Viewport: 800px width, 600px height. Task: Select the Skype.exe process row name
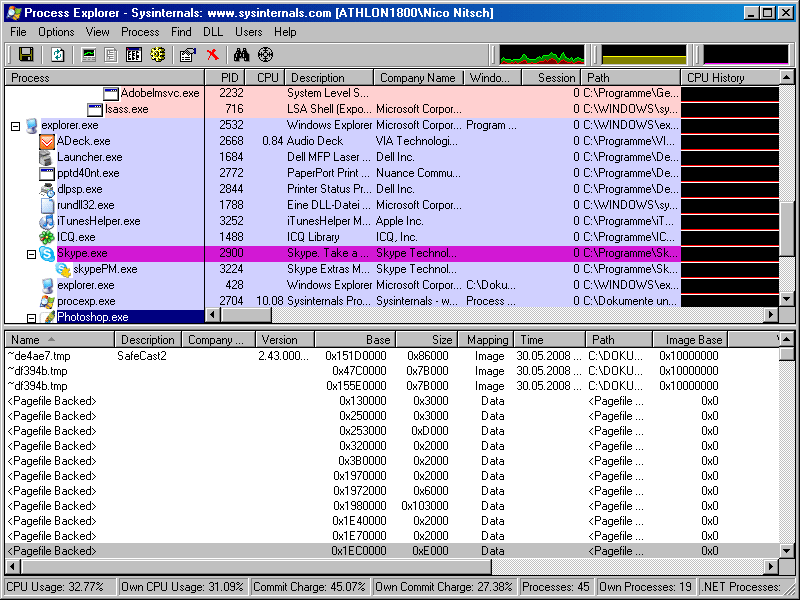82,254
